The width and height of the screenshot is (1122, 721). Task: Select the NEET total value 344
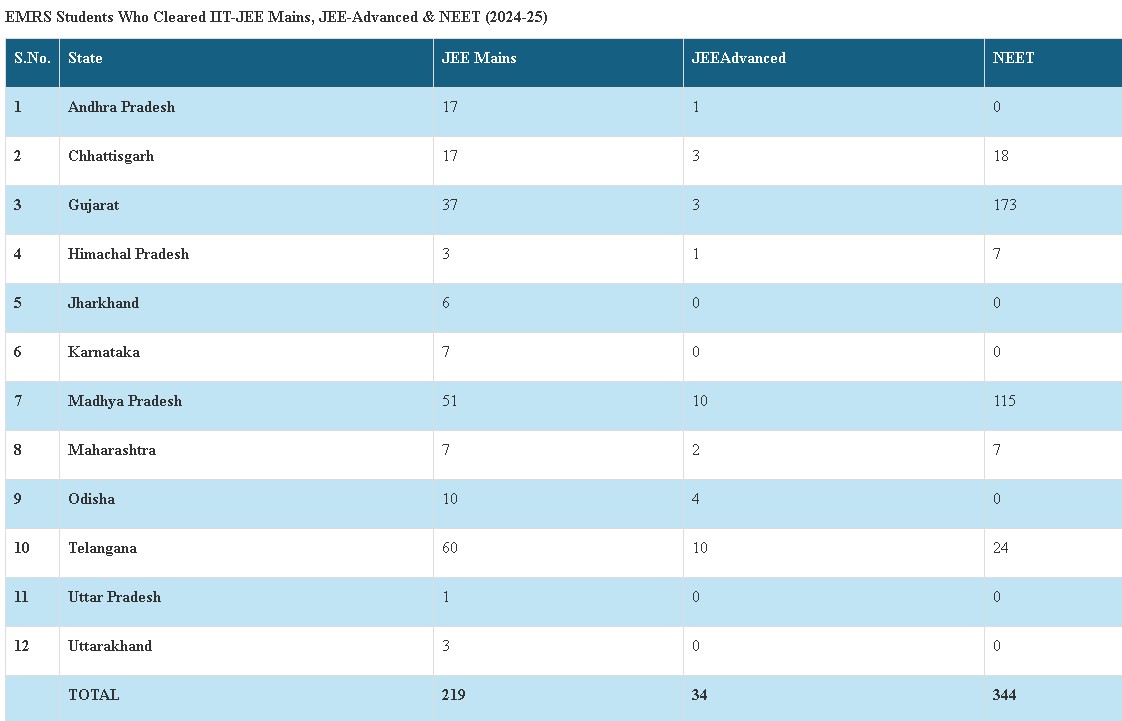tap(1004, 695)
